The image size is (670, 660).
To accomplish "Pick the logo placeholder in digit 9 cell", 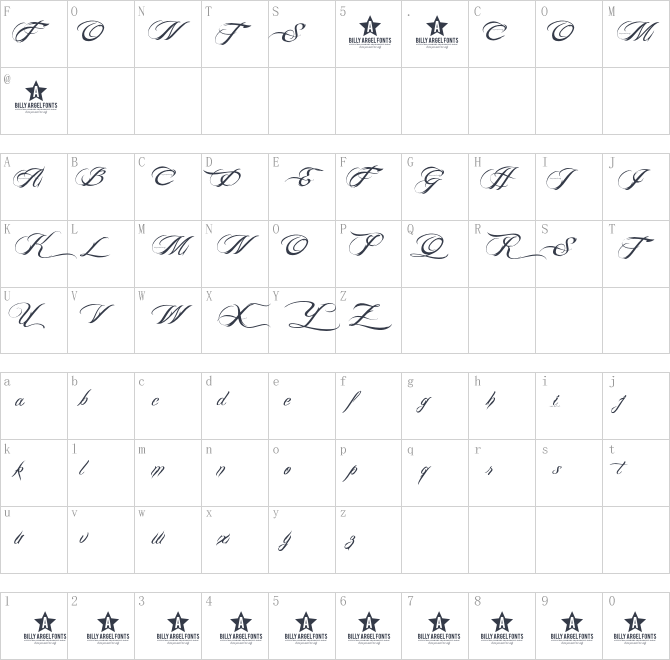I will point(570,627).
